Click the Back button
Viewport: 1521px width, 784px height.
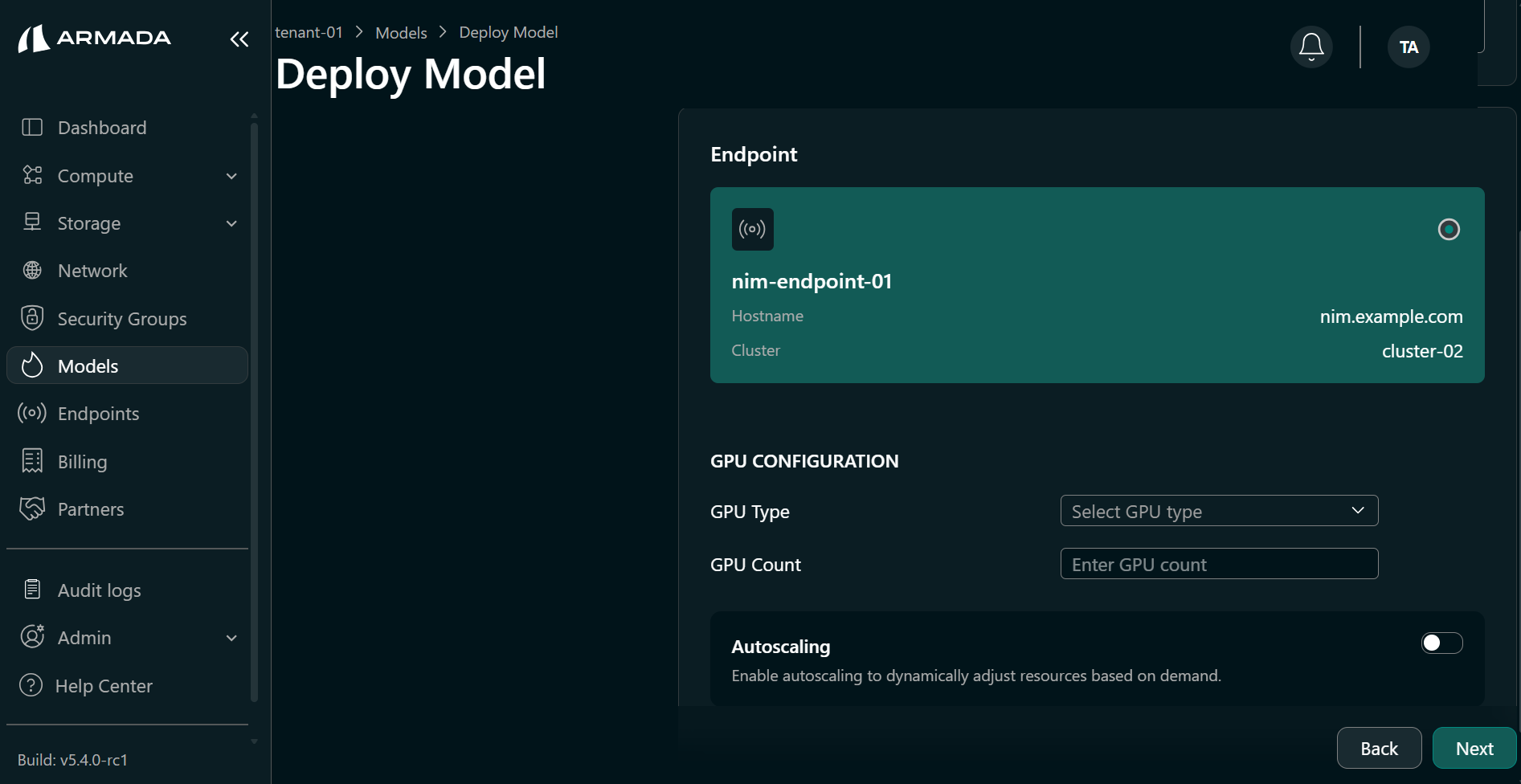(x=1379, y=748)
